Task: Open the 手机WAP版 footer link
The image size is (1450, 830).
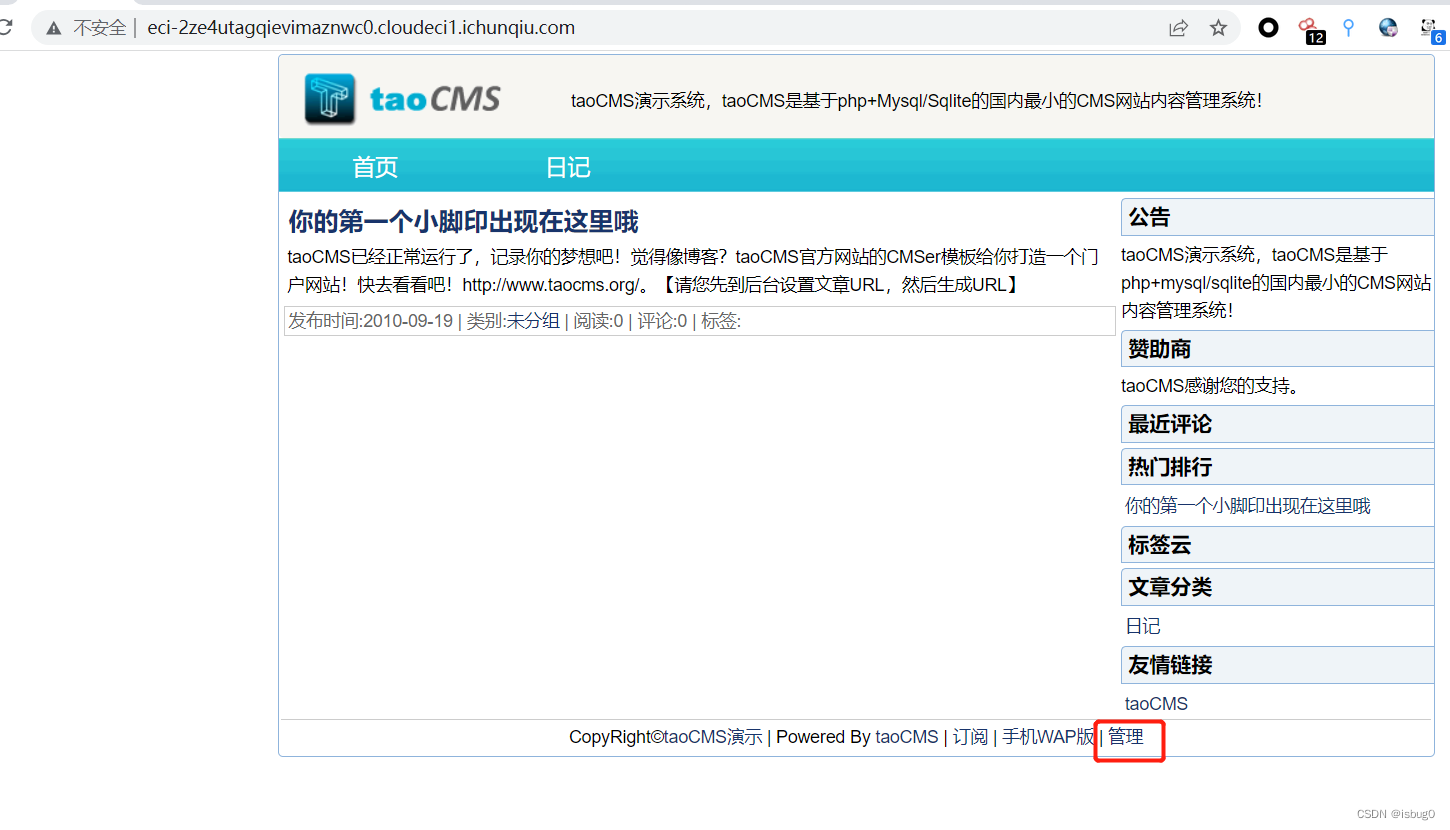Action: (x=1049, y=737)
